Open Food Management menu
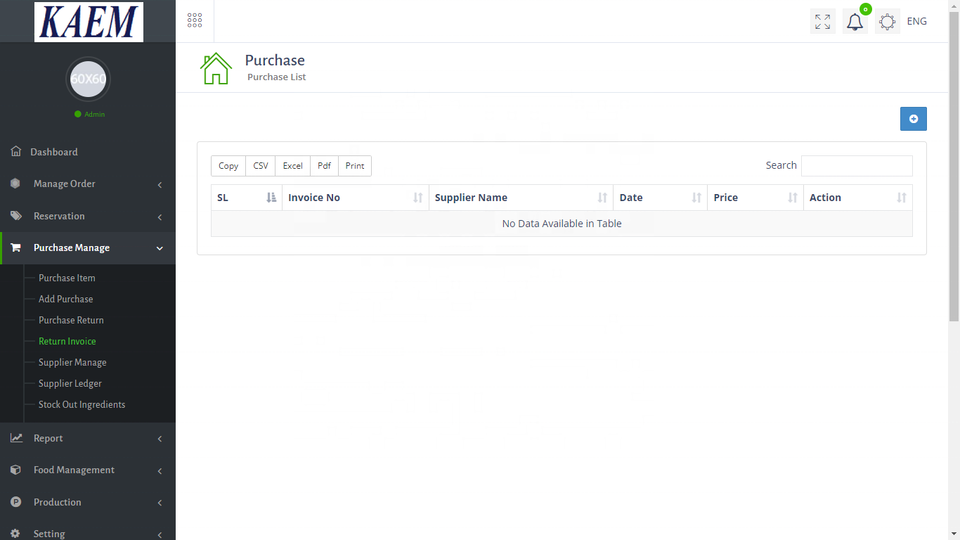This screenshot has width=960, height=540. [73, 470]
